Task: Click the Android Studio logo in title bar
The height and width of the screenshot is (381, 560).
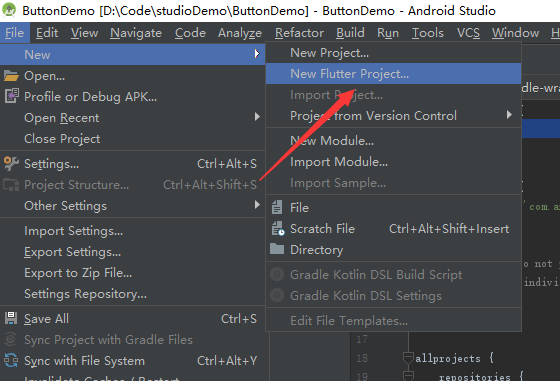Action: pos(9,10)
